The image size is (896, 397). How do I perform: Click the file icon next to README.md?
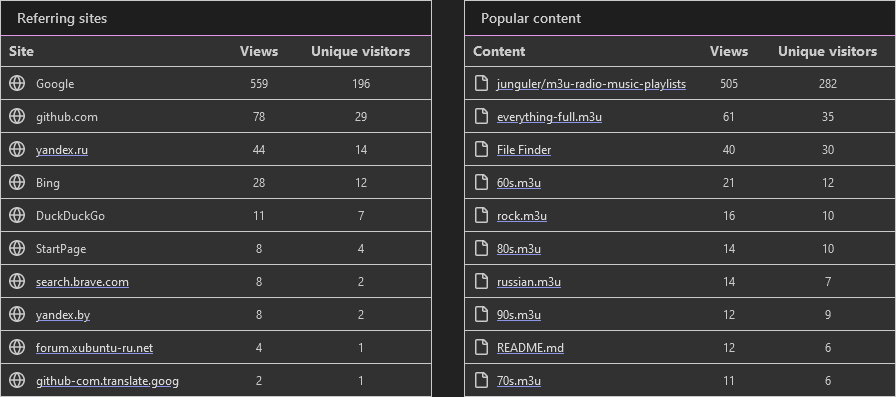click(482, 347)
